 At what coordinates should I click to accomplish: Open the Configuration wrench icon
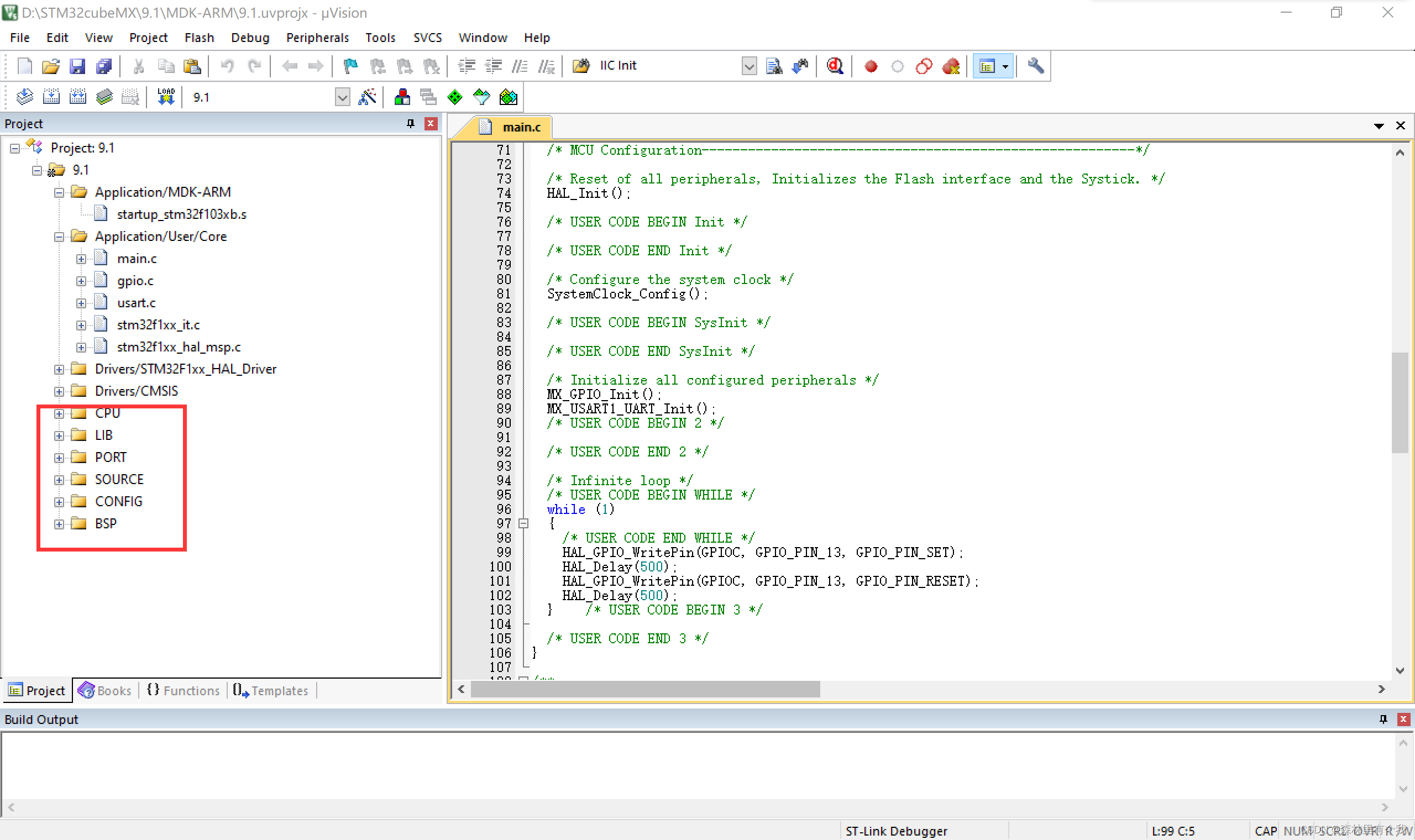coord(1035,66)
